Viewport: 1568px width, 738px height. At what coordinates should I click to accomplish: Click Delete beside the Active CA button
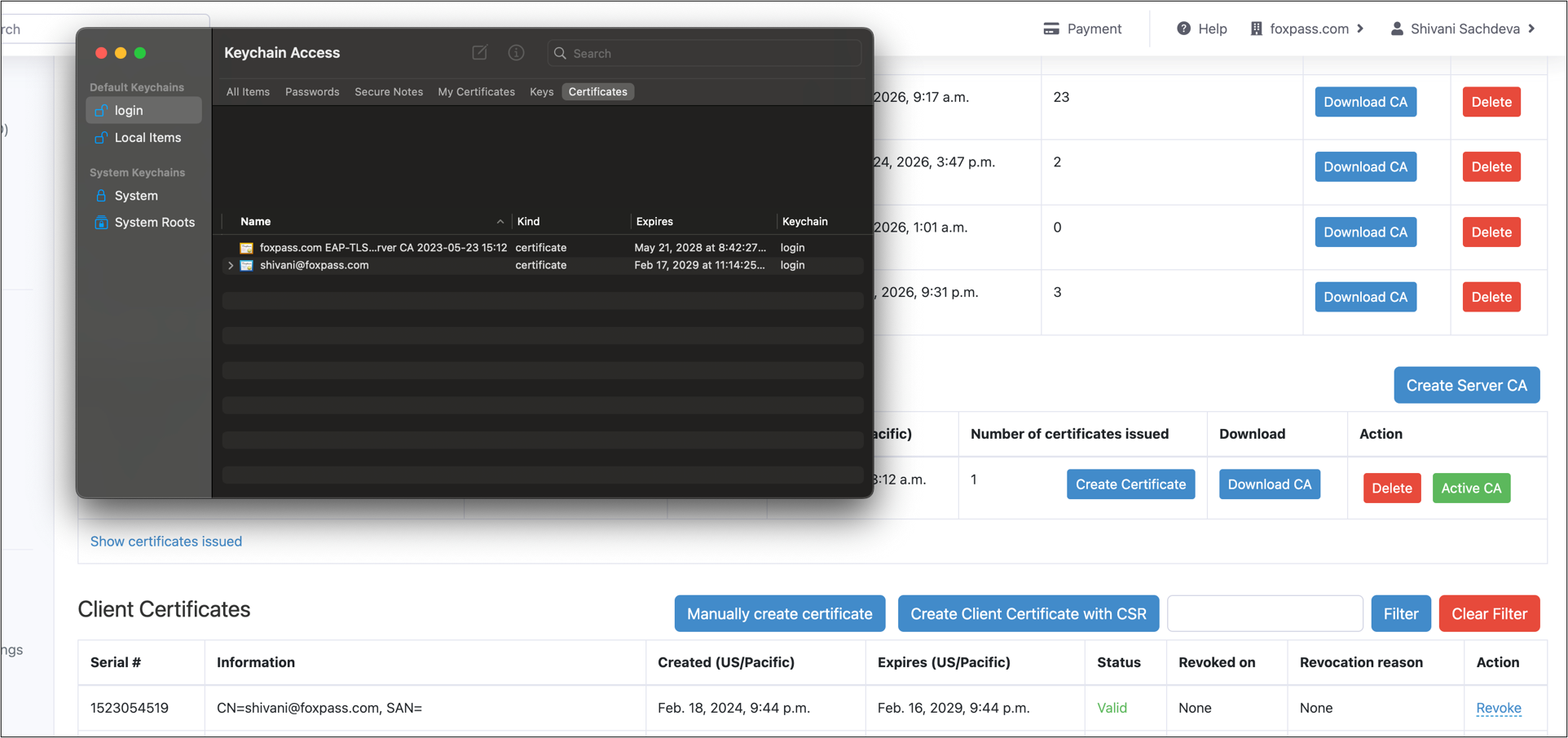[x=1391, y=488]
